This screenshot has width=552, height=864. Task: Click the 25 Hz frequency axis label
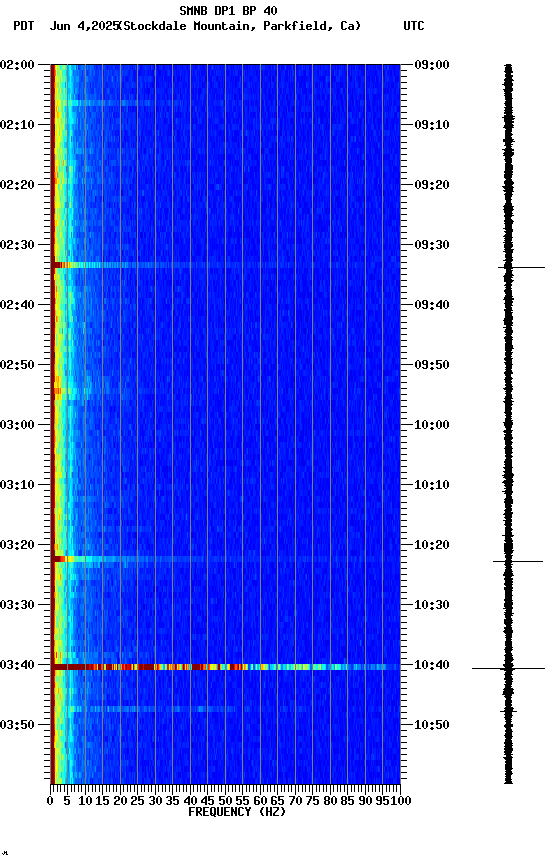pos(137,801)
